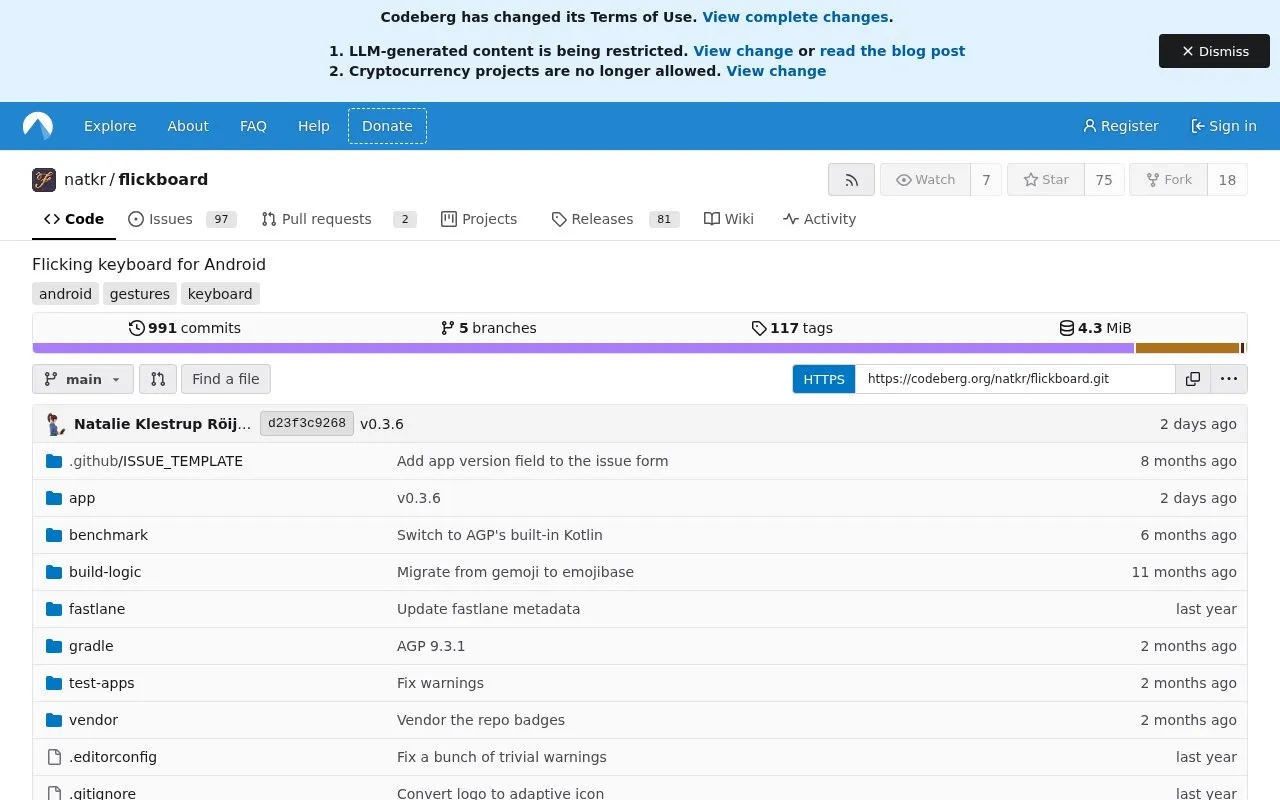Click the build-logic folder icon

coord(54,572)
